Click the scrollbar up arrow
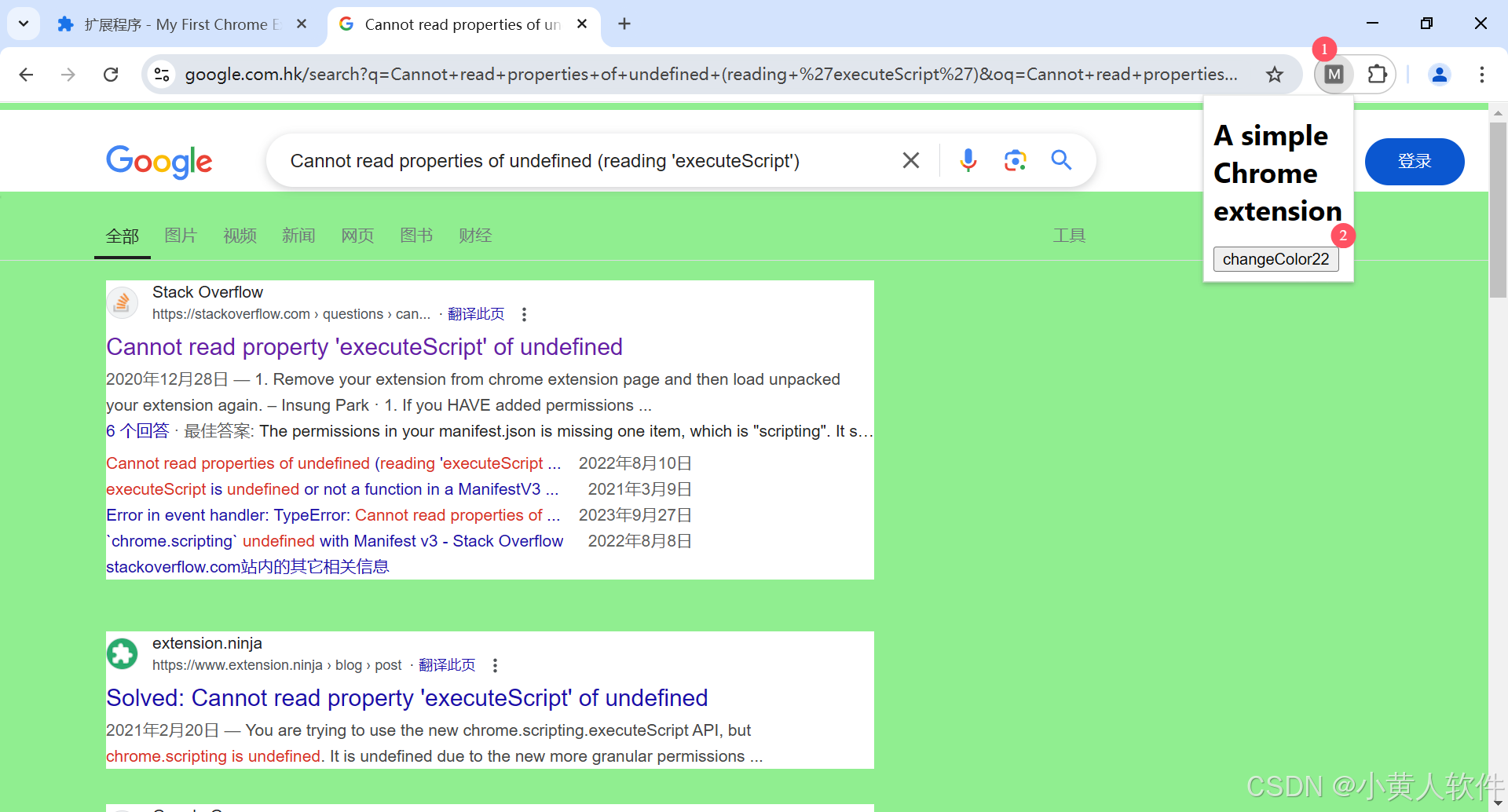 [x=1498, y=113]
